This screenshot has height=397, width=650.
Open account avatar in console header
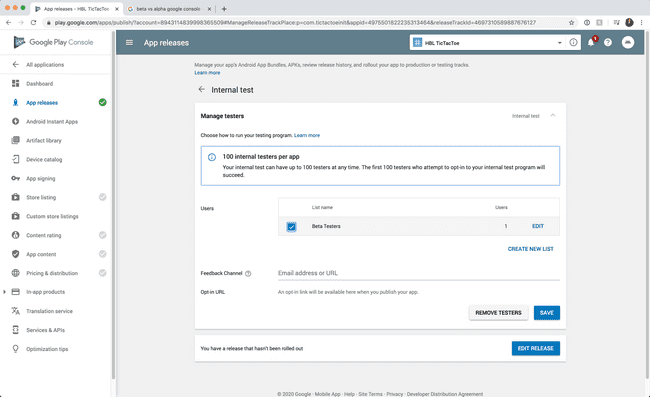pyautogui.click(x=628, y=42)
